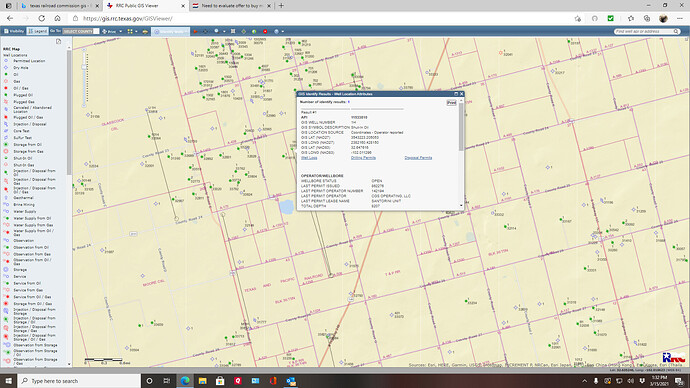Click the Identify Results popup scrollbar

click(x=461, y=128)
